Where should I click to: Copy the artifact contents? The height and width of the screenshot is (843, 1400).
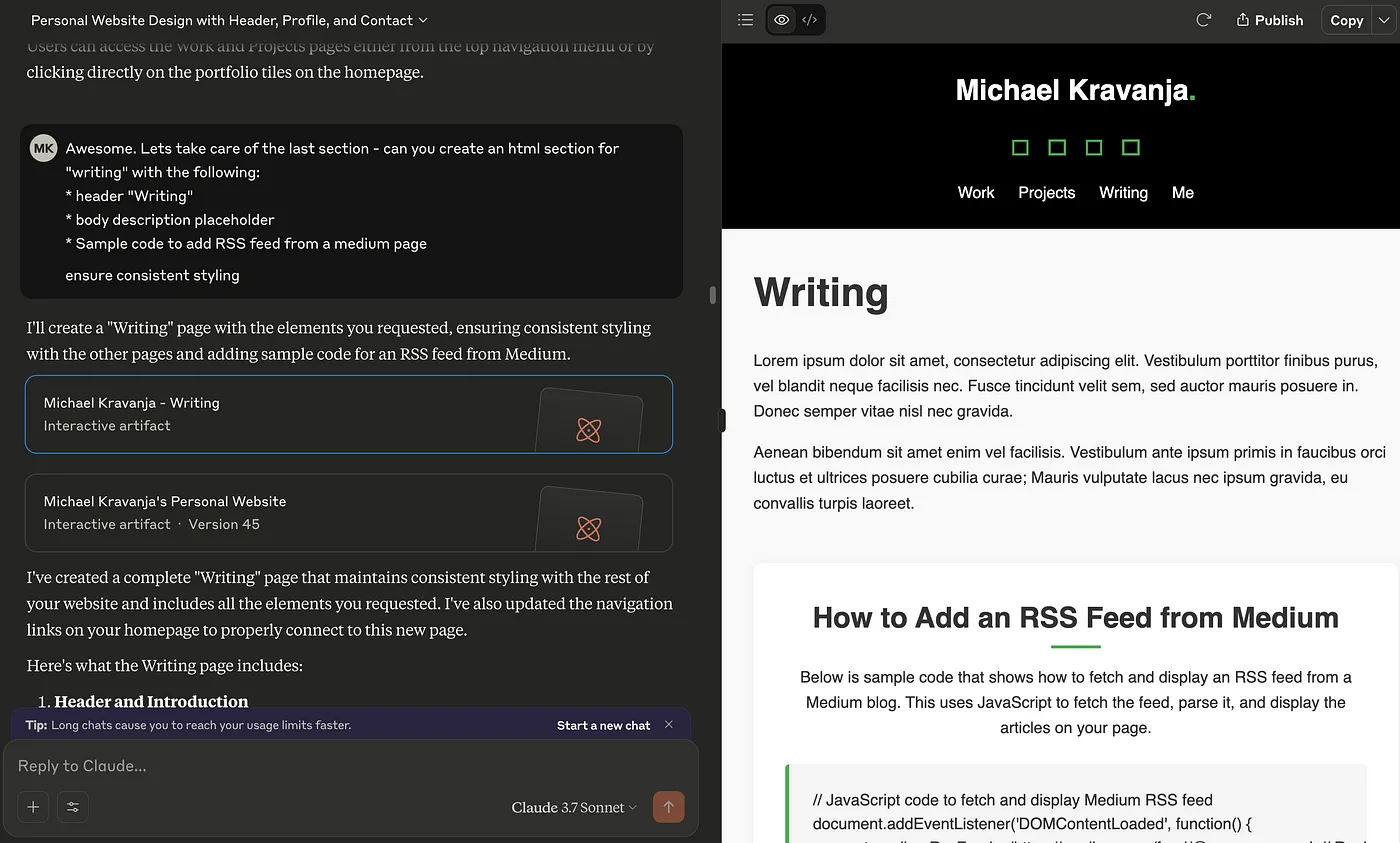1346,20
